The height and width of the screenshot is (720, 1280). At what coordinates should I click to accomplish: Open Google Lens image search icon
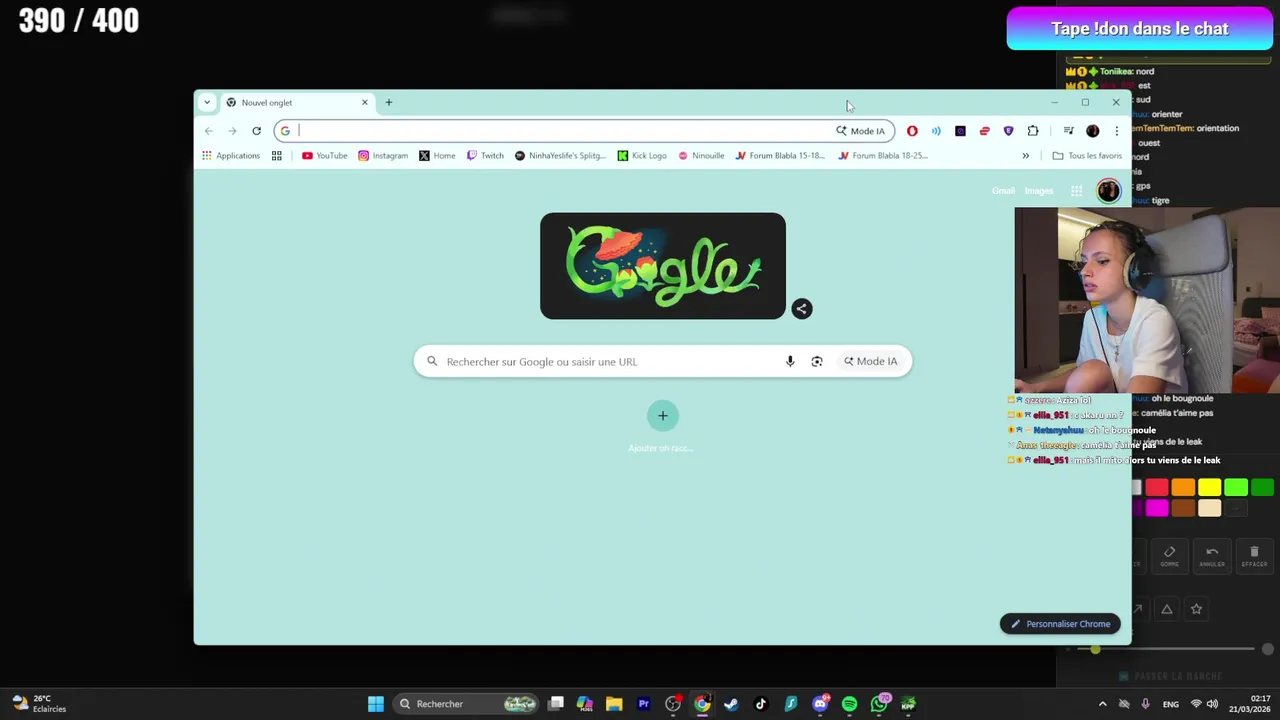click(817, 361)
